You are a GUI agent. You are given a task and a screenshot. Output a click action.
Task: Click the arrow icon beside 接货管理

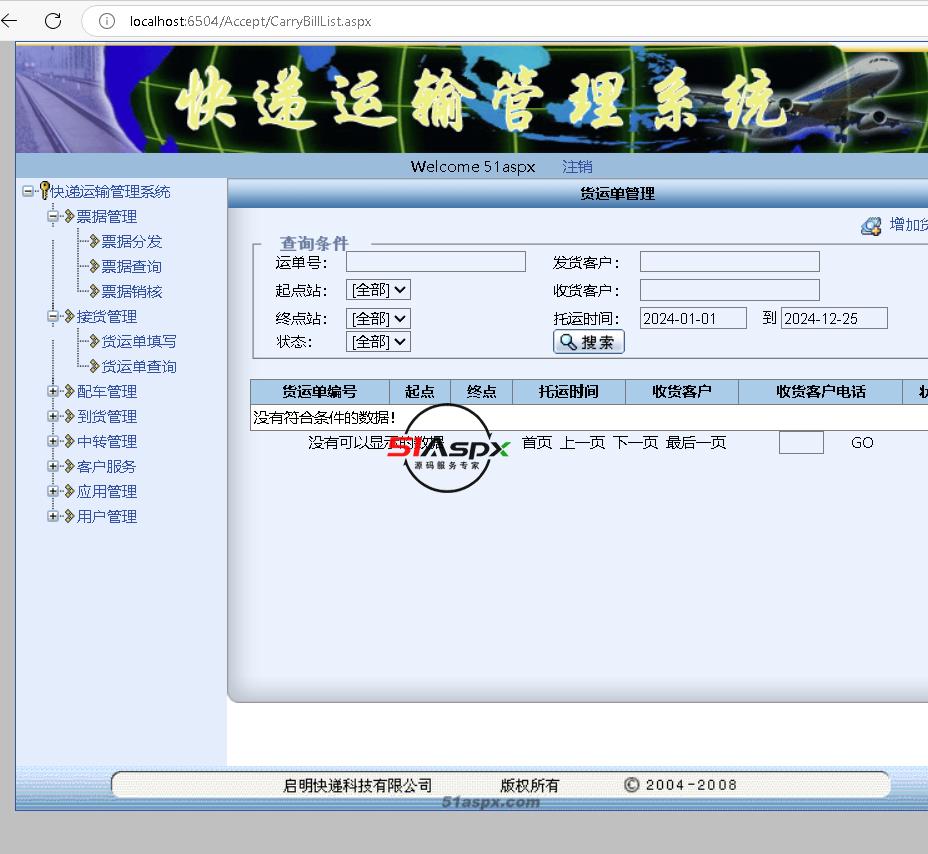(69, 316)
